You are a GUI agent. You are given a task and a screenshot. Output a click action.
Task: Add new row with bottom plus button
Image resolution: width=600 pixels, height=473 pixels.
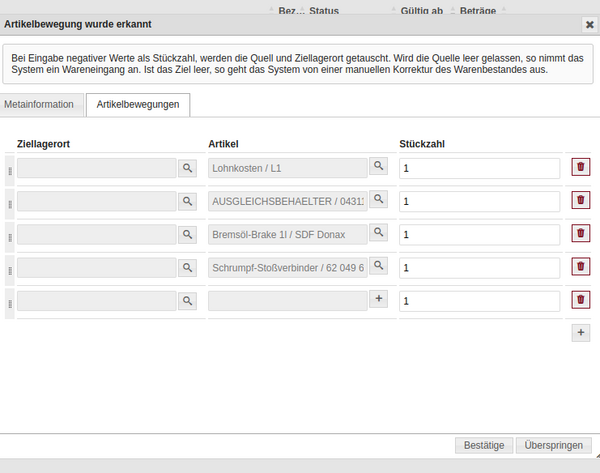click(x=580, y=333)
